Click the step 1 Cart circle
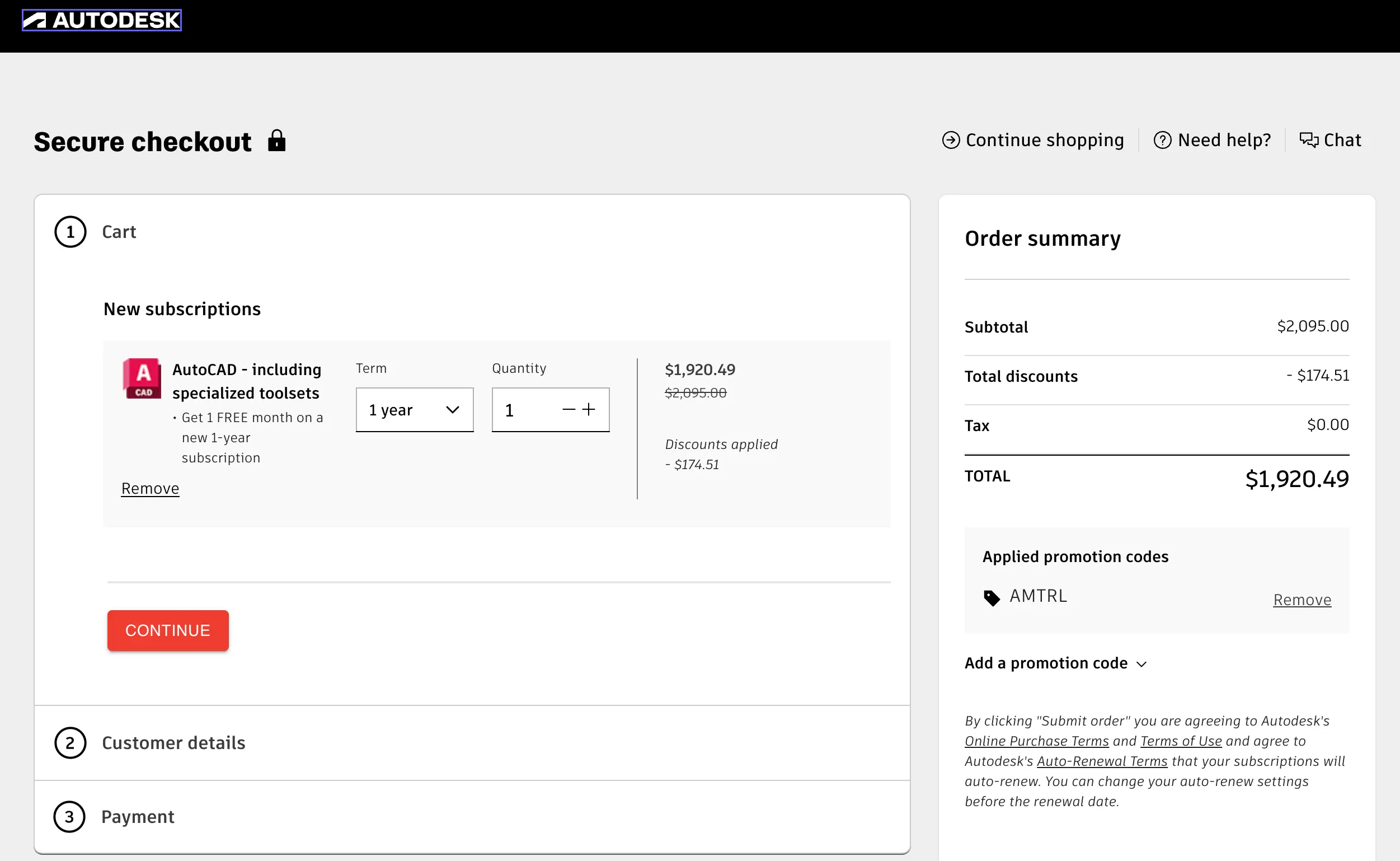The height and width of the screenshot is (861, 1400). coord(70,232)
